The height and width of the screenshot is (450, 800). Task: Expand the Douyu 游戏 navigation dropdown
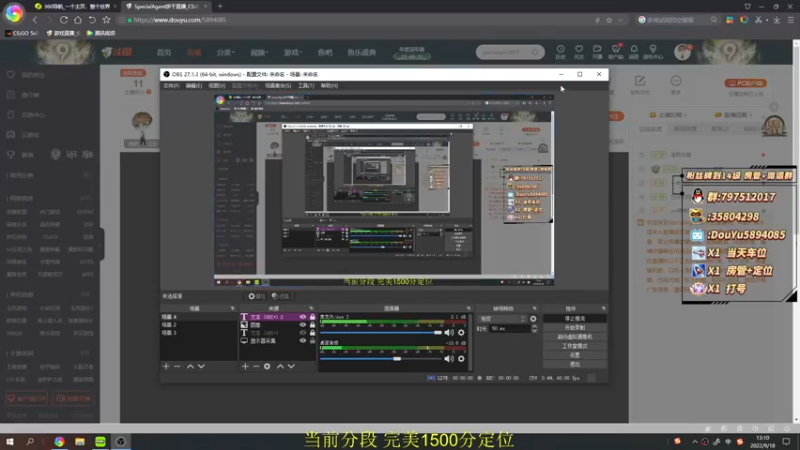293,53
